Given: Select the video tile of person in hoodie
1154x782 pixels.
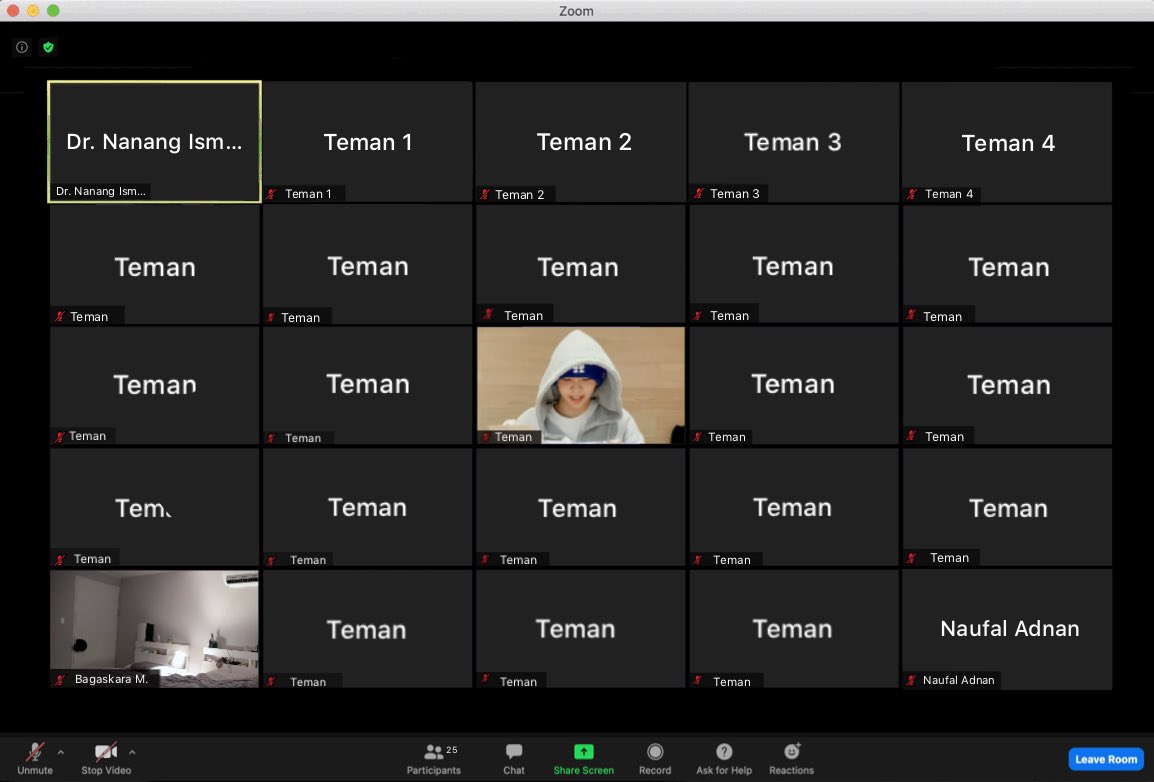Looking at the screenshot, I should pos(581,385).
